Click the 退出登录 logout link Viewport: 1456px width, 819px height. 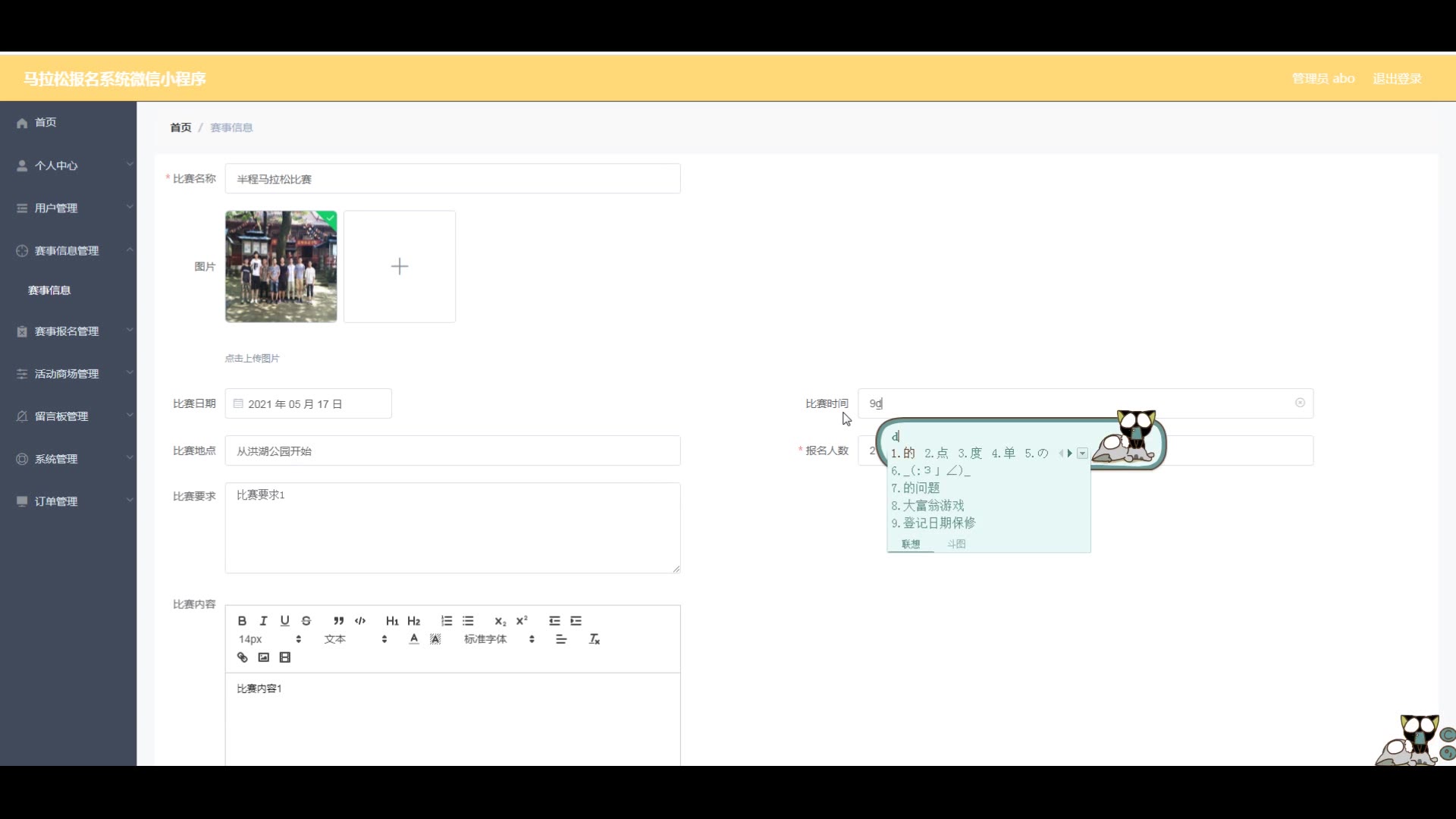click(x=1397, y=79)
